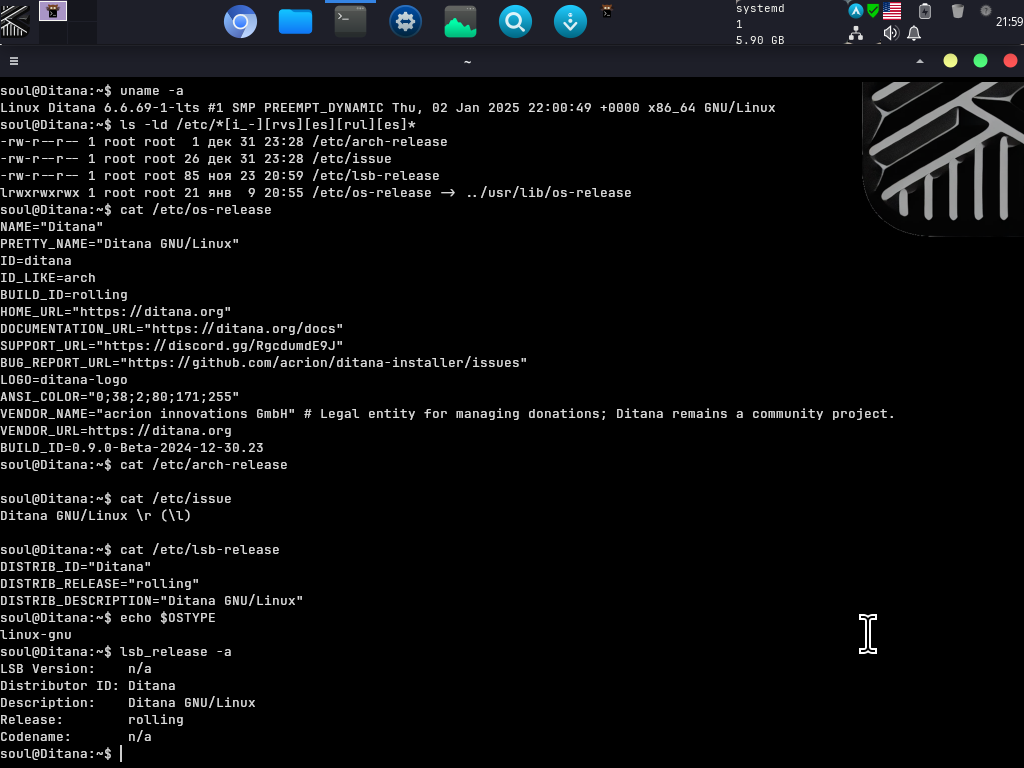Close the terminal with the red button
1024x768 pixels.
(1010, 61)
